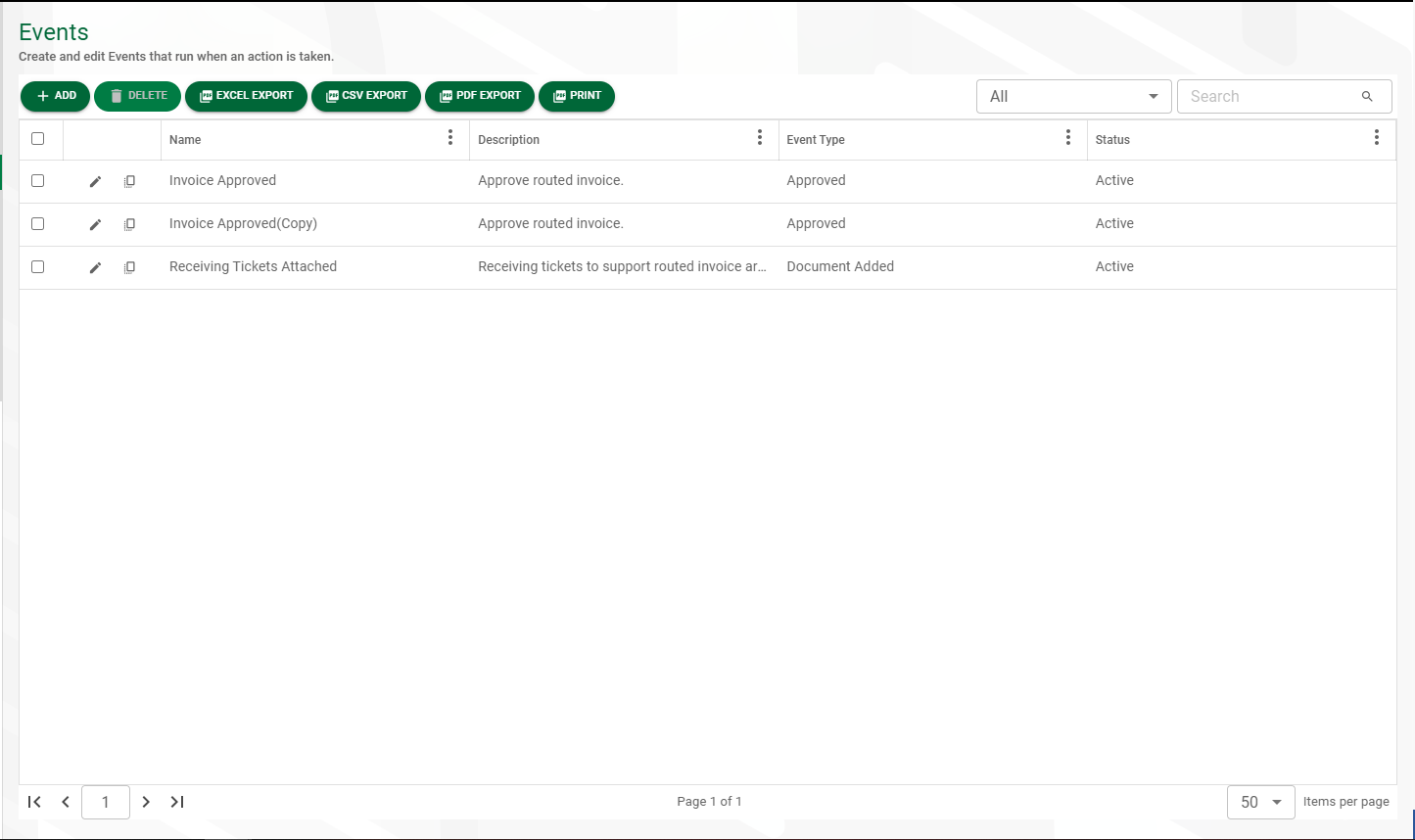This screenshot has width=1415, height=840.
Task: Go to the first page
Action: click(x=34, y=802)
